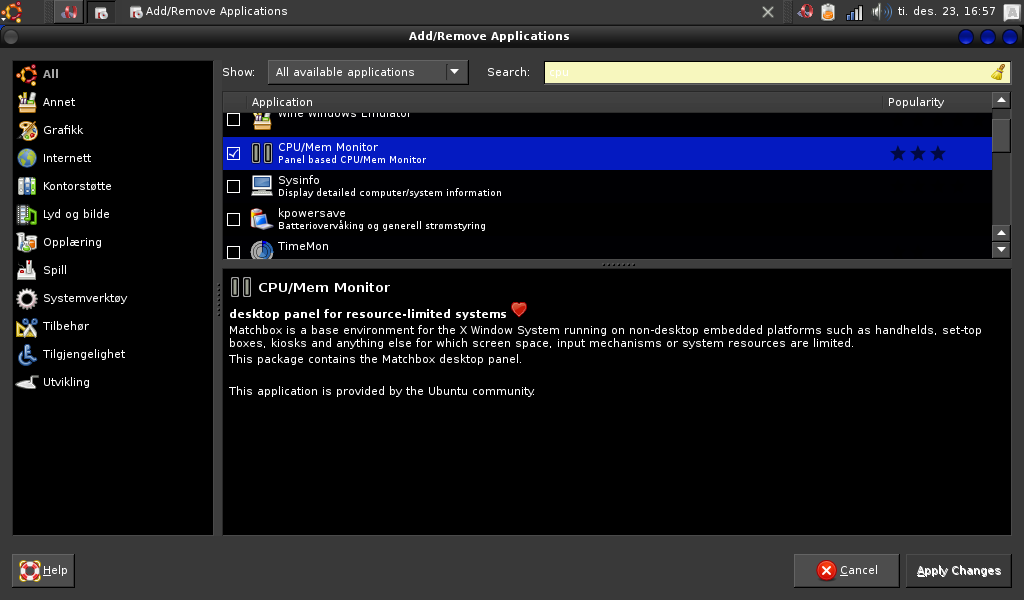Open the Utvikling category

point(53,382)
